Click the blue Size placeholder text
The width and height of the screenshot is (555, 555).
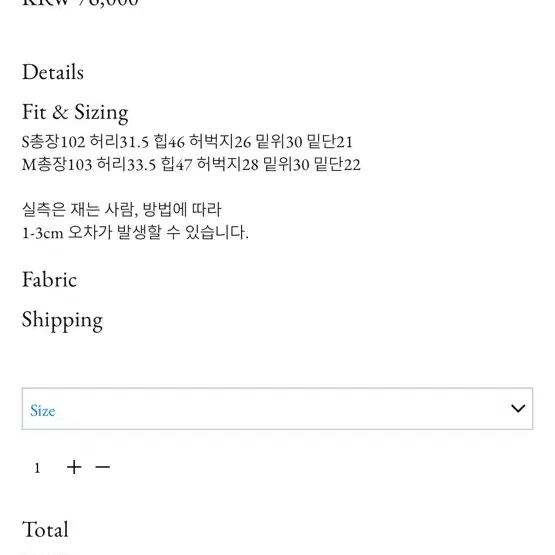42,411
